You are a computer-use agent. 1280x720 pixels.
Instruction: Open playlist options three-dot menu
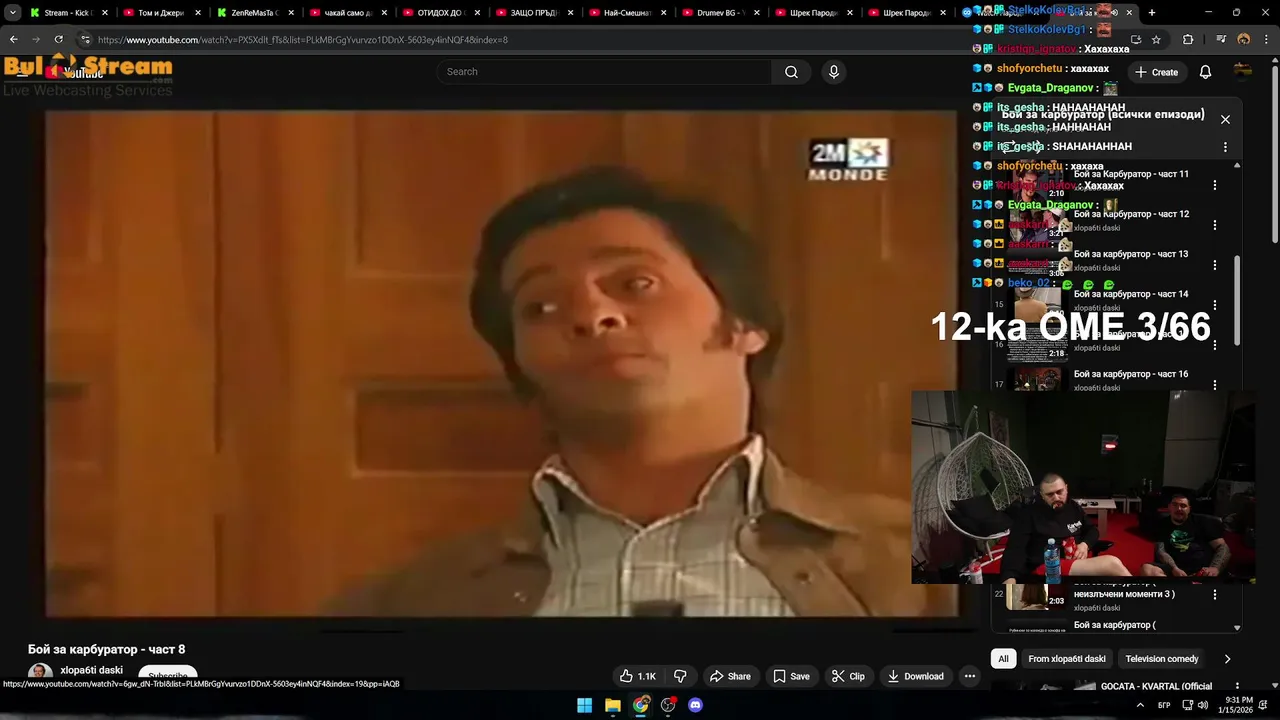tap(1225, 147)
